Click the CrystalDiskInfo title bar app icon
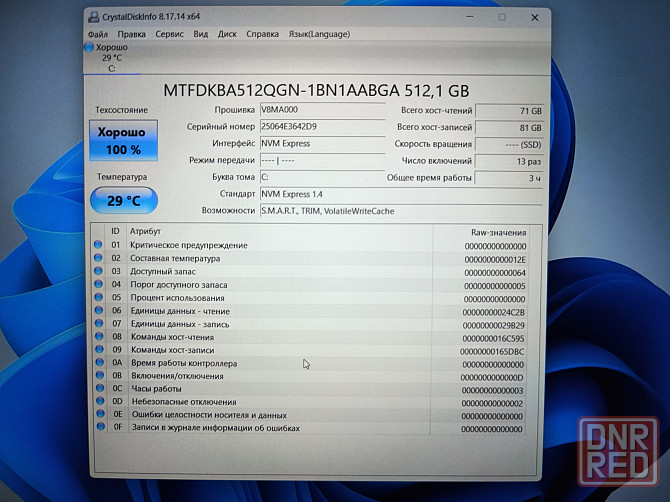 (x=93, y=17)
